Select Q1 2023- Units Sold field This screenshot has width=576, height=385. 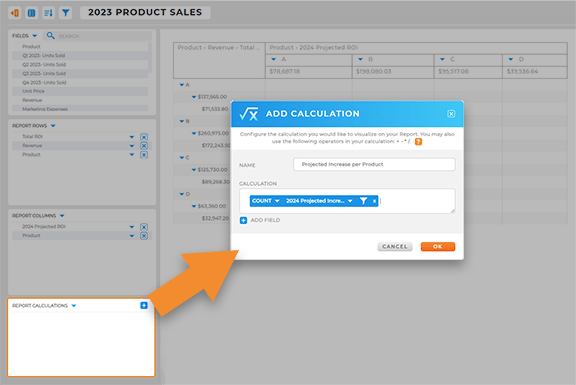[x=80, y=55]
